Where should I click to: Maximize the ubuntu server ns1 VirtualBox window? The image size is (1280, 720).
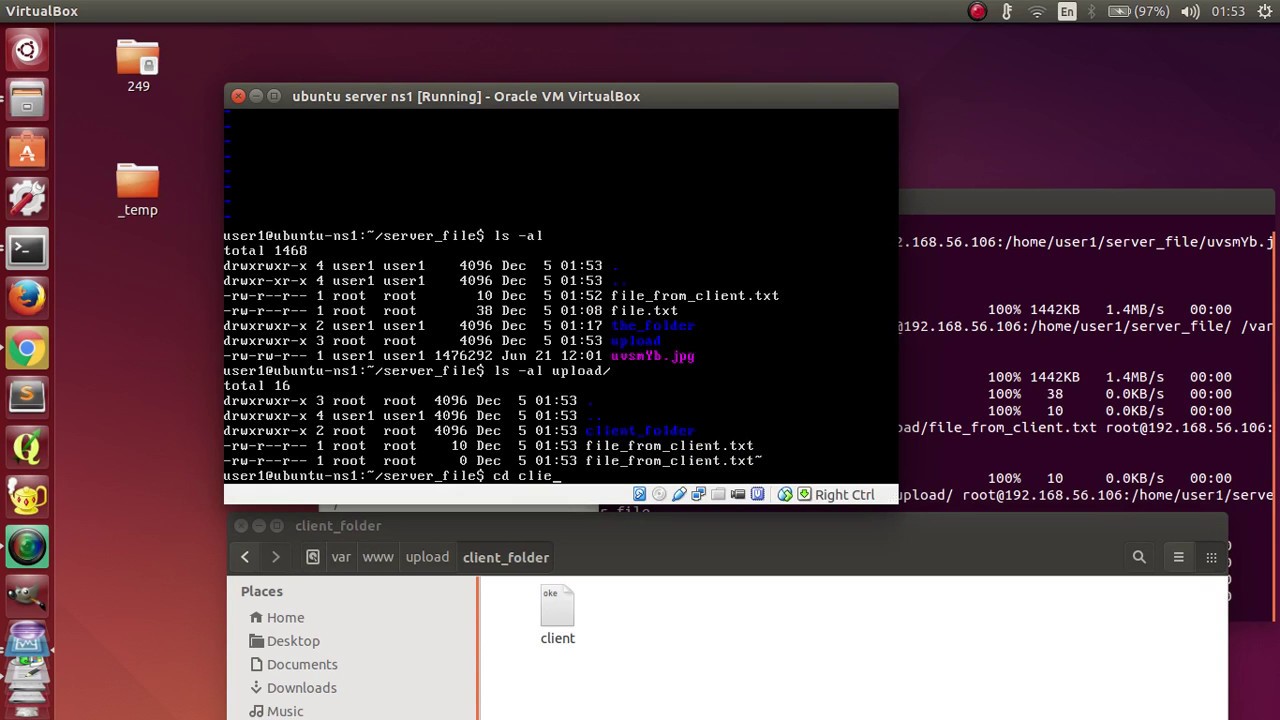click(274, 96)
